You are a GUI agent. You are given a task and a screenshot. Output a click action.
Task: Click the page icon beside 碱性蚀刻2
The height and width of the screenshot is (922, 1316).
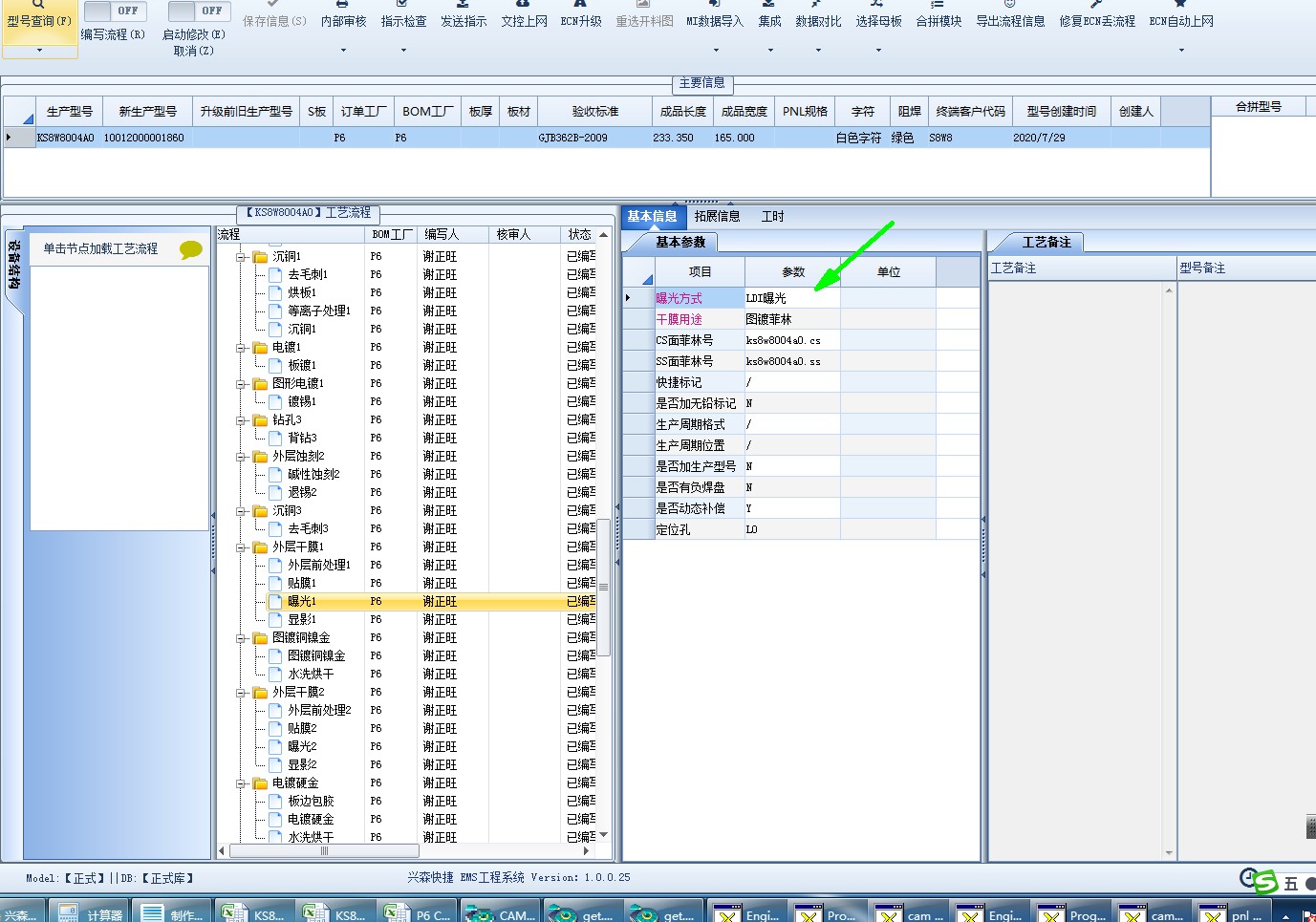[276, 475]
